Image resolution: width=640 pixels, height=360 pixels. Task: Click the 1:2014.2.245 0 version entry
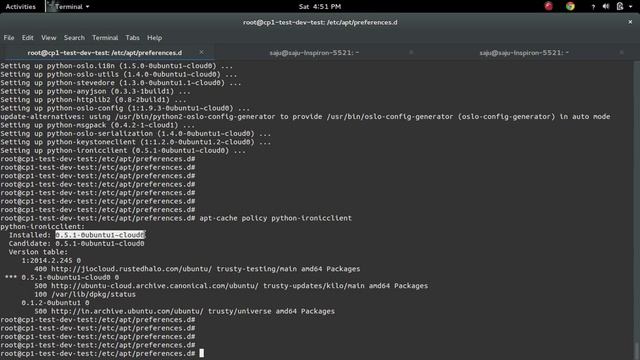coord(51,260)
